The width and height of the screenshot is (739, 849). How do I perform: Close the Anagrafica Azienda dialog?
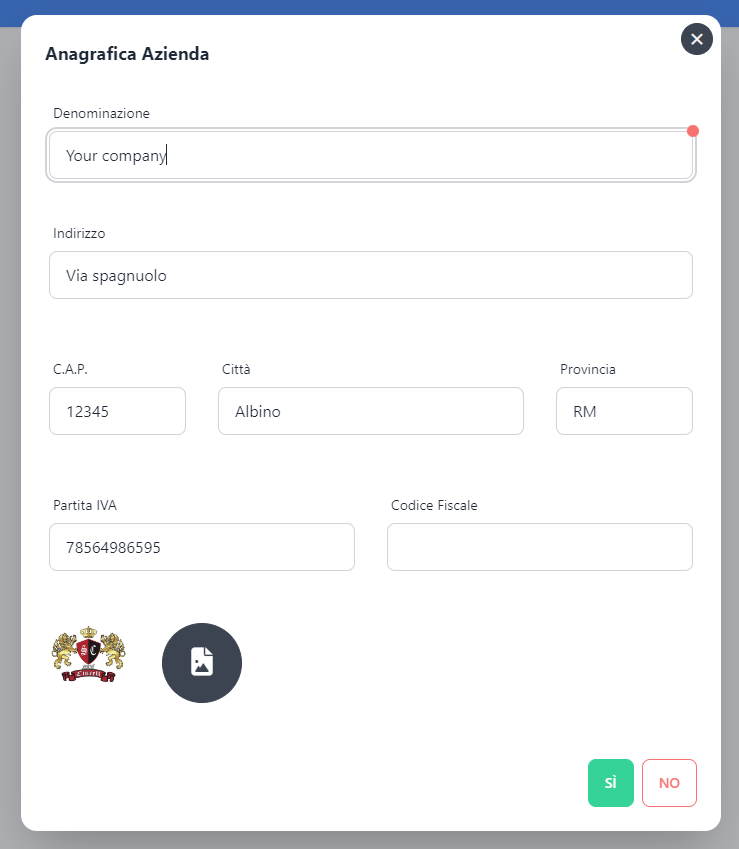tap(697, 39)
